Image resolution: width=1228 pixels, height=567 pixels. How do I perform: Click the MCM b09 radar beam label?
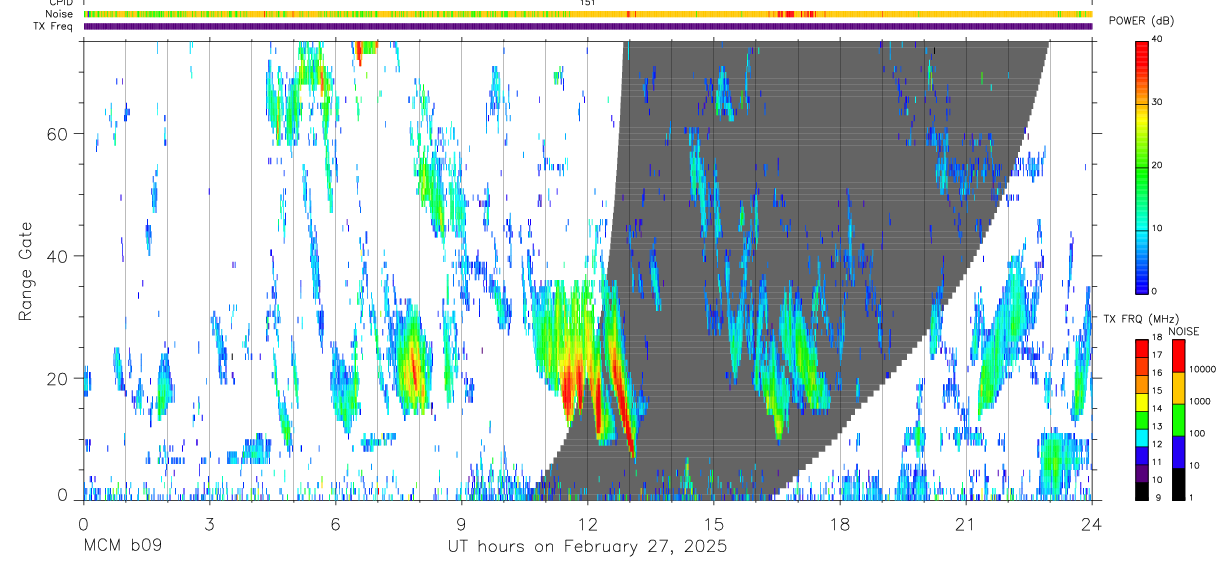(121, 547)
